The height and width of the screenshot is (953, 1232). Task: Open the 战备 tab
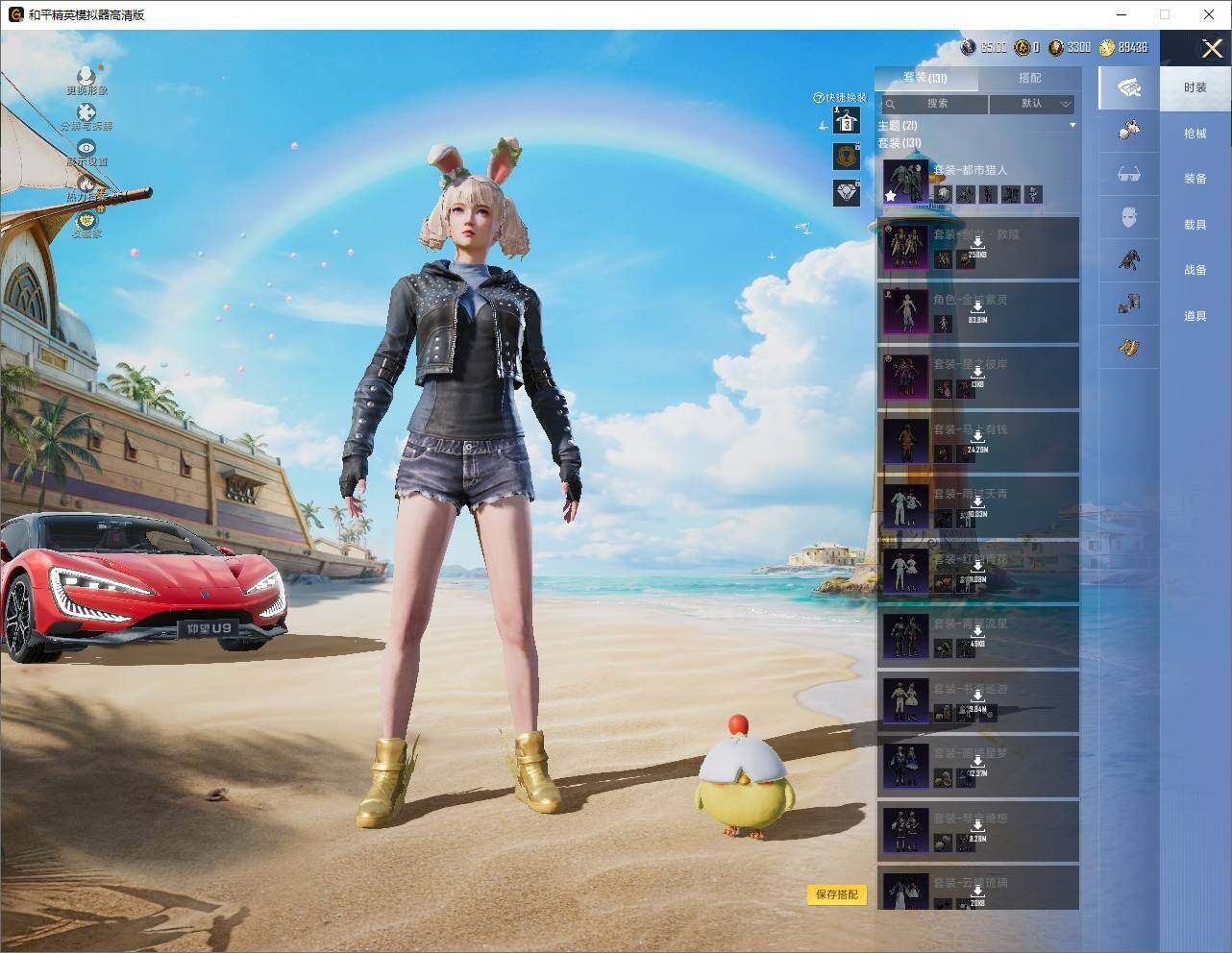pos(1195,270)
